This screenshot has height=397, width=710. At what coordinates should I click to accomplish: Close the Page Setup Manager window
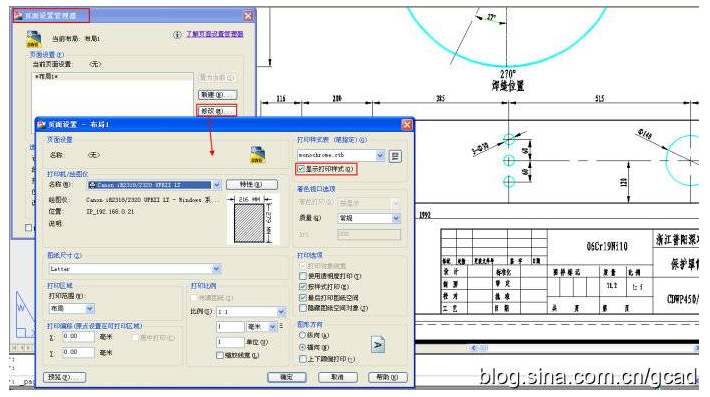[248, 16]
